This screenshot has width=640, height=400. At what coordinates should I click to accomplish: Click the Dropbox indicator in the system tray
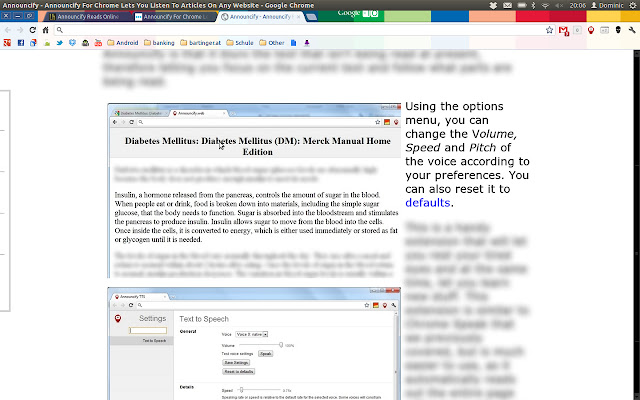point(493,5)
